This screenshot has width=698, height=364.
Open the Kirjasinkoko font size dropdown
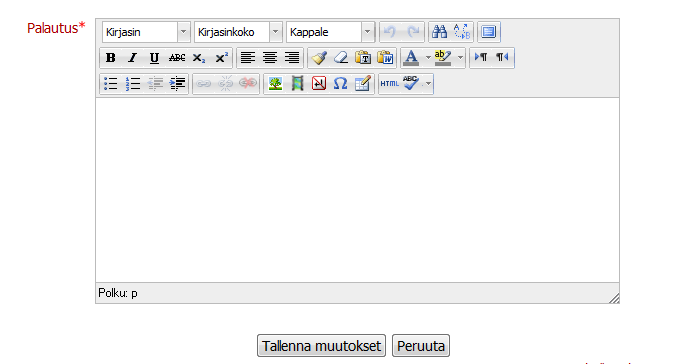tap(238, 32)
